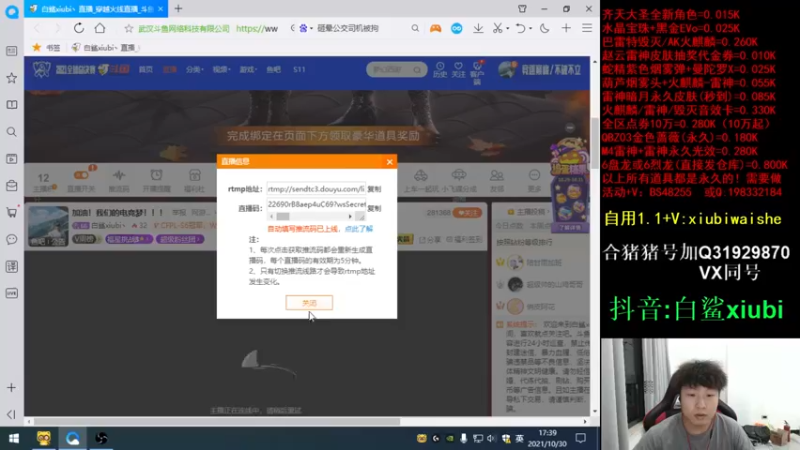Bookmark page with the address bar star

(129, 29)
